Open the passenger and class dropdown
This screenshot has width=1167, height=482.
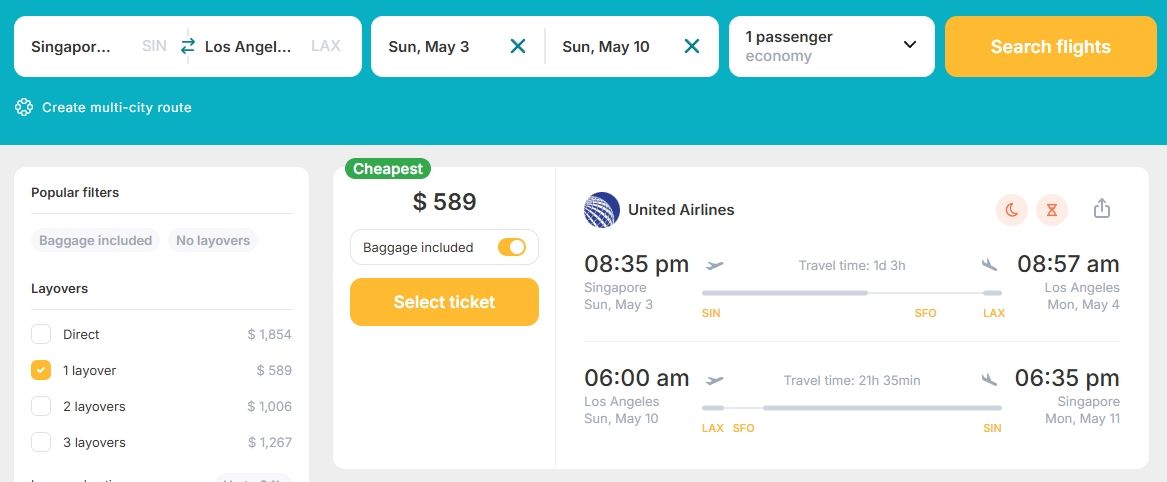click(831, 46)
